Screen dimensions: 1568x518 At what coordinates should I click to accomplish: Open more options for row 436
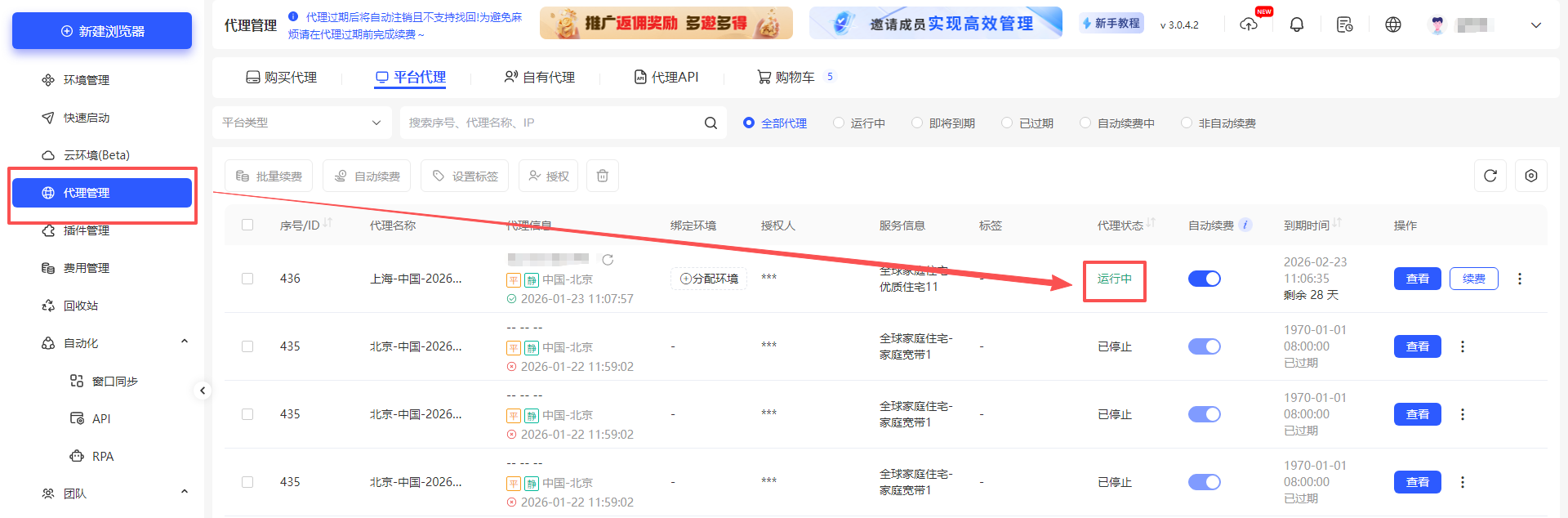(1520, 279)
